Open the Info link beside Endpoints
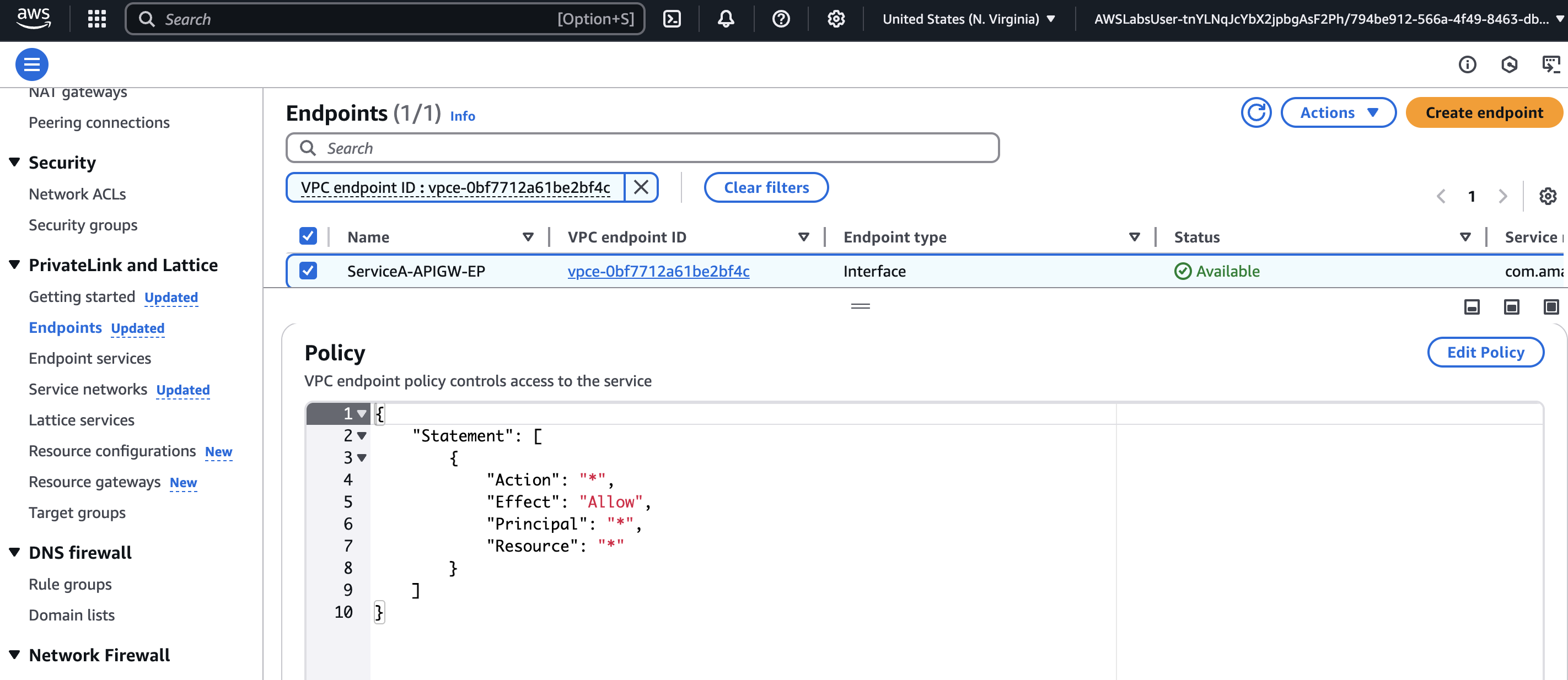The width and height of the screenshot is (1568, 680). tap(463, 116)
